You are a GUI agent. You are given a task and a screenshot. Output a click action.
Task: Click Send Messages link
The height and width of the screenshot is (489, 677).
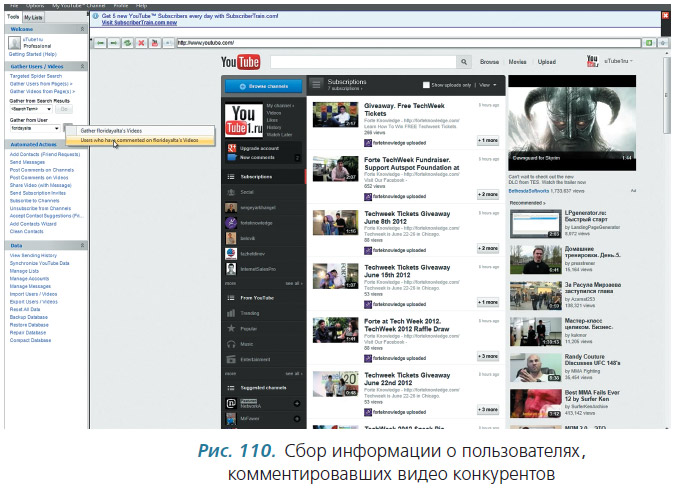pos(27,162)
